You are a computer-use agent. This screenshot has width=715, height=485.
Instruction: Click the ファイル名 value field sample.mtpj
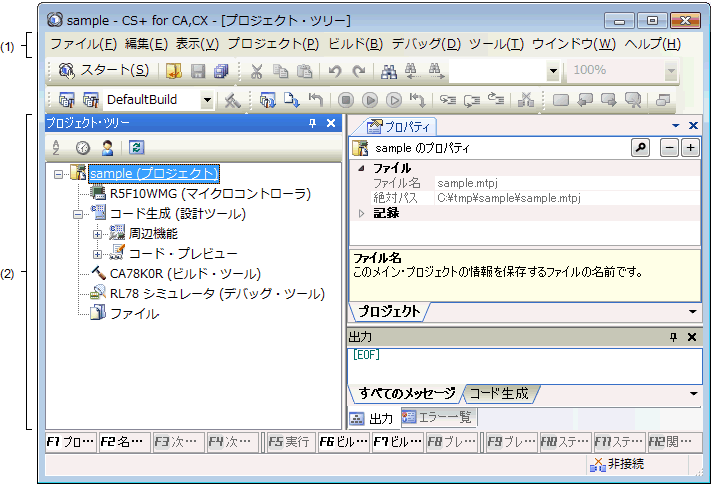(468, 184)
